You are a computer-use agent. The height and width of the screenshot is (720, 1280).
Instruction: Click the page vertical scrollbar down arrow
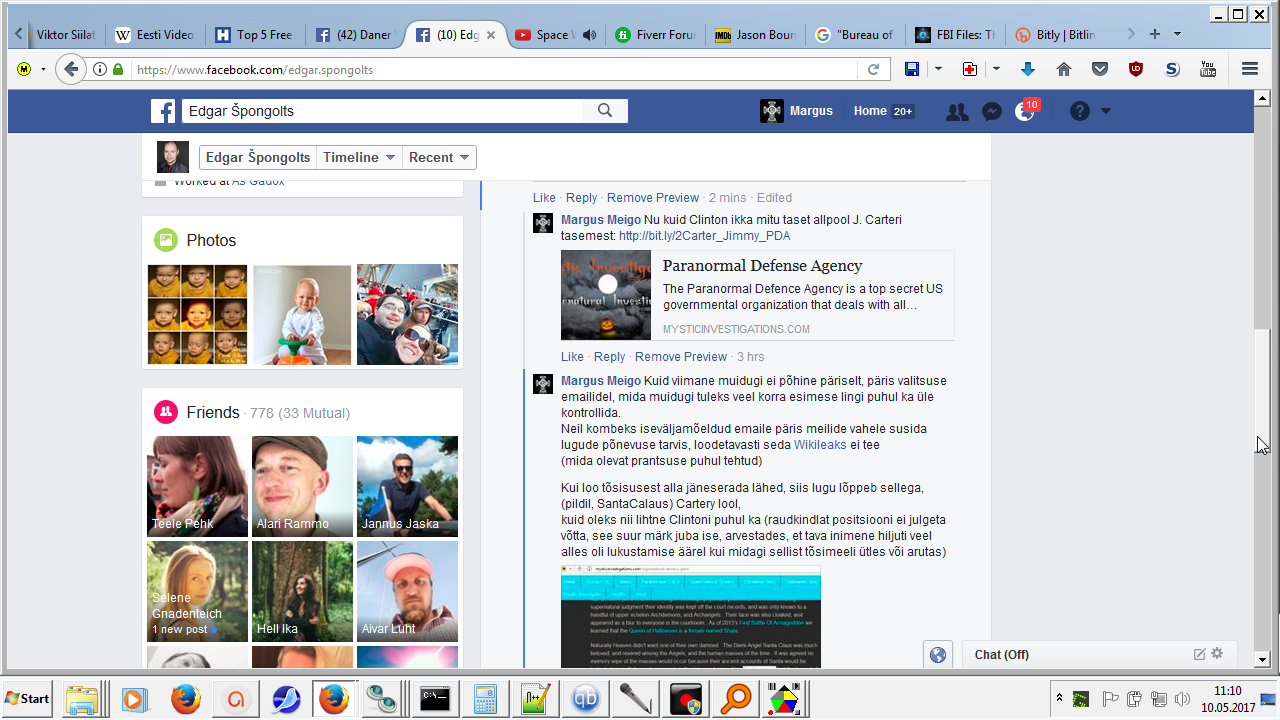tap(1262, 660)
